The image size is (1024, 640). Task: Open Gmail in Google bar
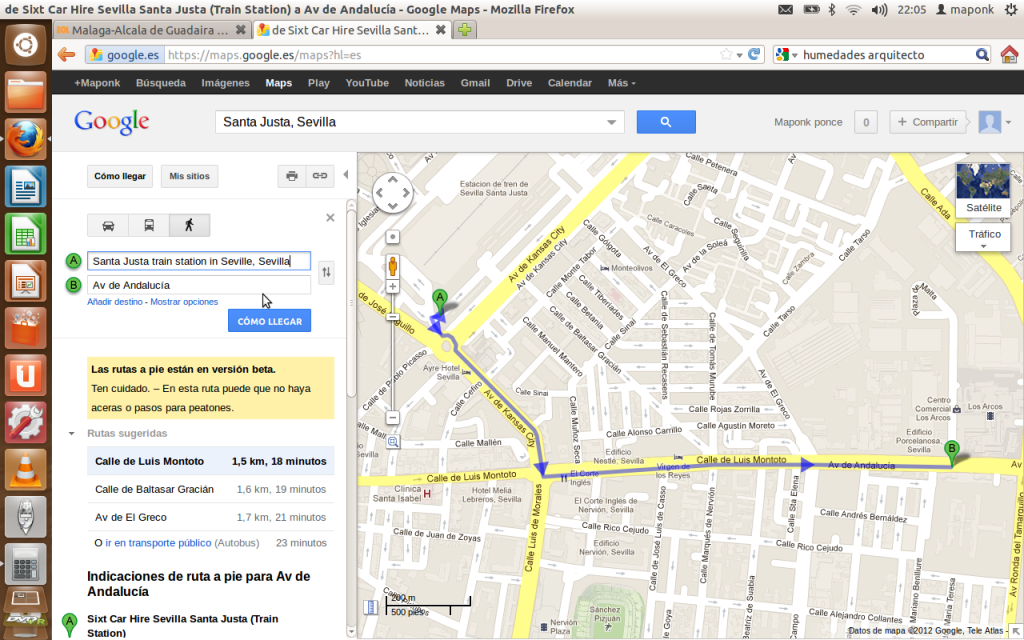tap(475, 83)
